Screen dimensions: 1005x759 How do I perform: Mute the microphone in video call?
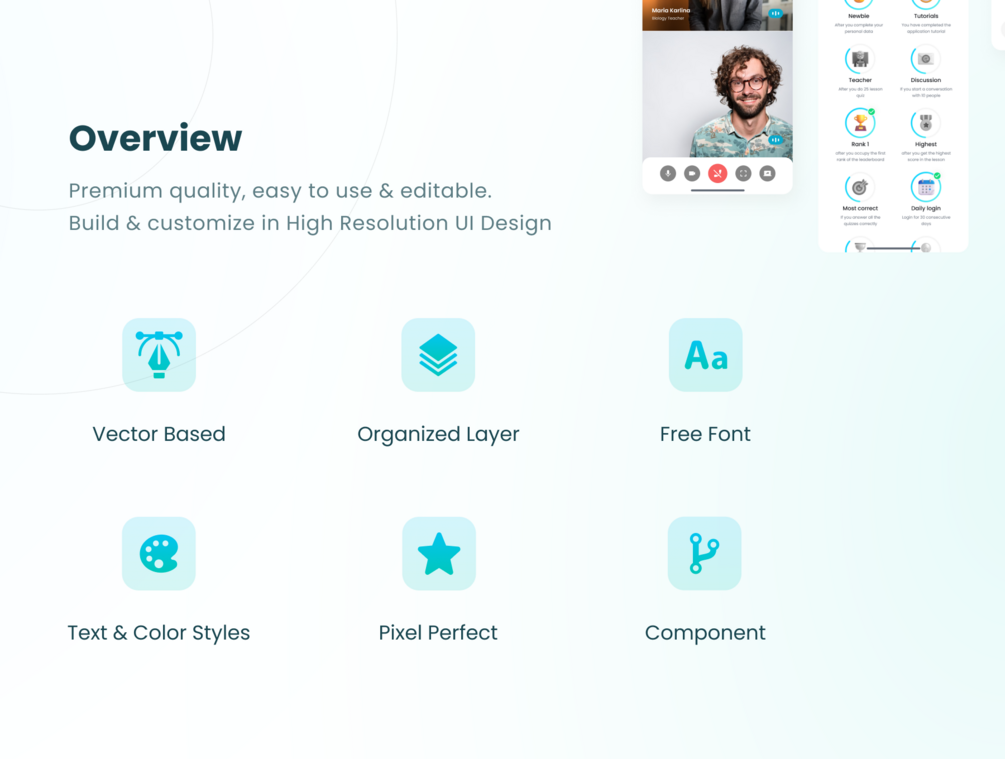coord(668,174)
